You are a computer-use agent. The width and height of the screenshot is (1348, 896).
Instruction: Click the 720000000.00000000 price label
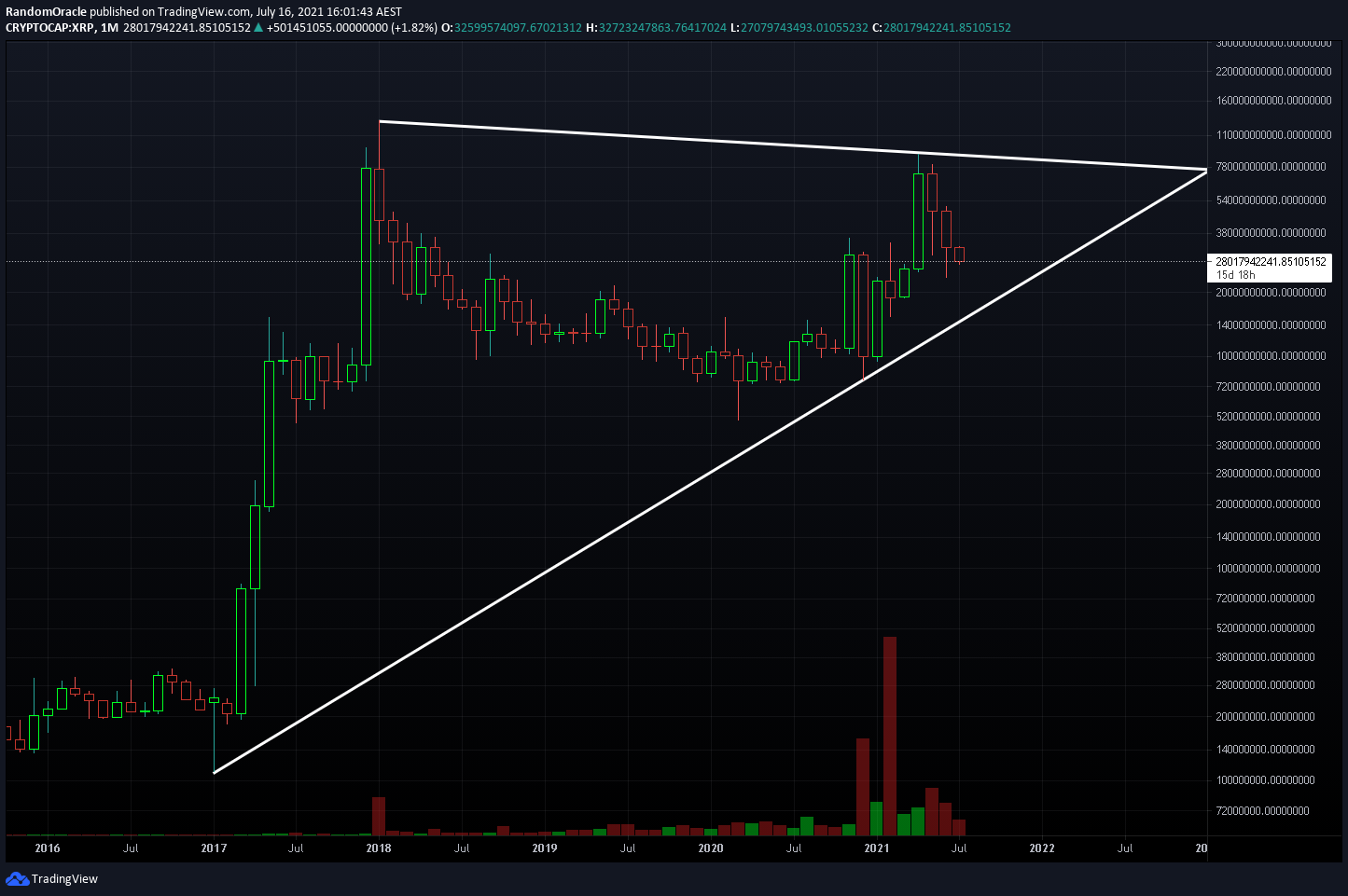tap(1265, 598)
